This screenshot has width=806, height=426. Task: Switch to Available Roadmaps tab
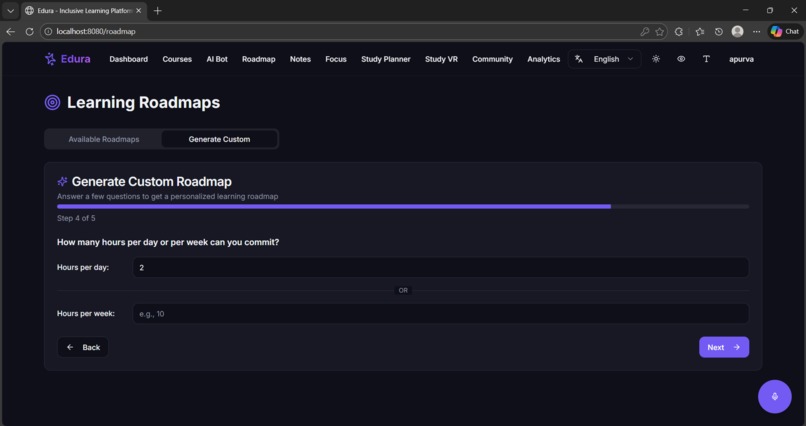coord(104,139)
